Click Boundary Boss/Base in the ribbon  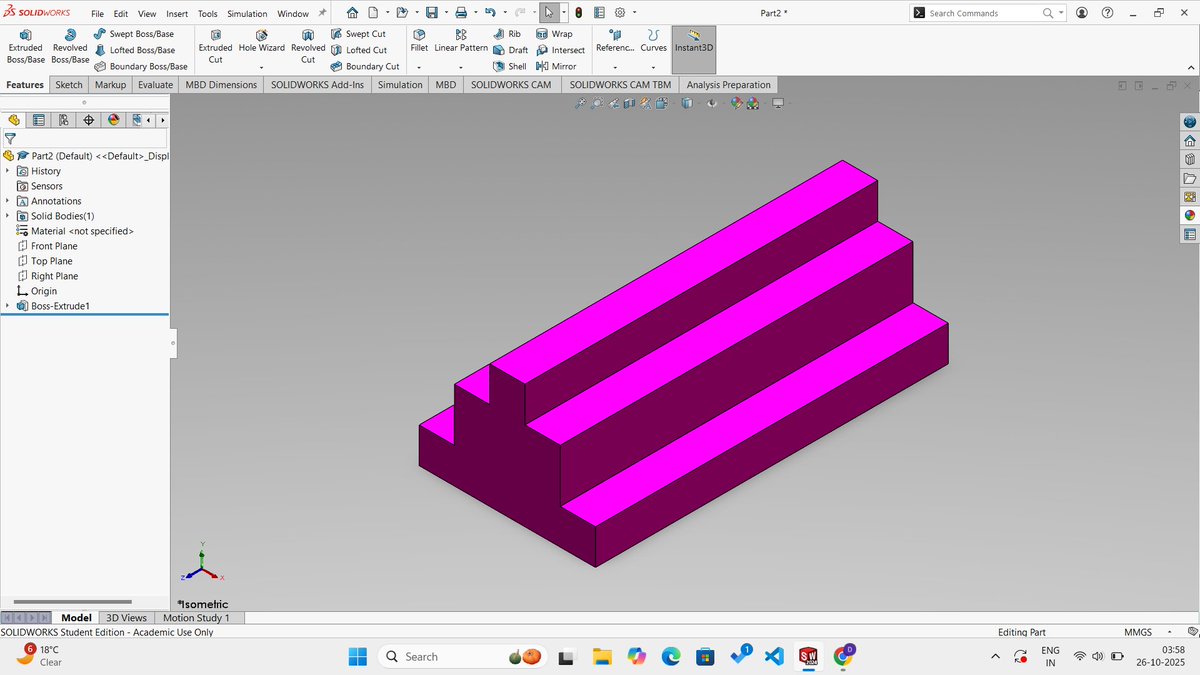140,66
